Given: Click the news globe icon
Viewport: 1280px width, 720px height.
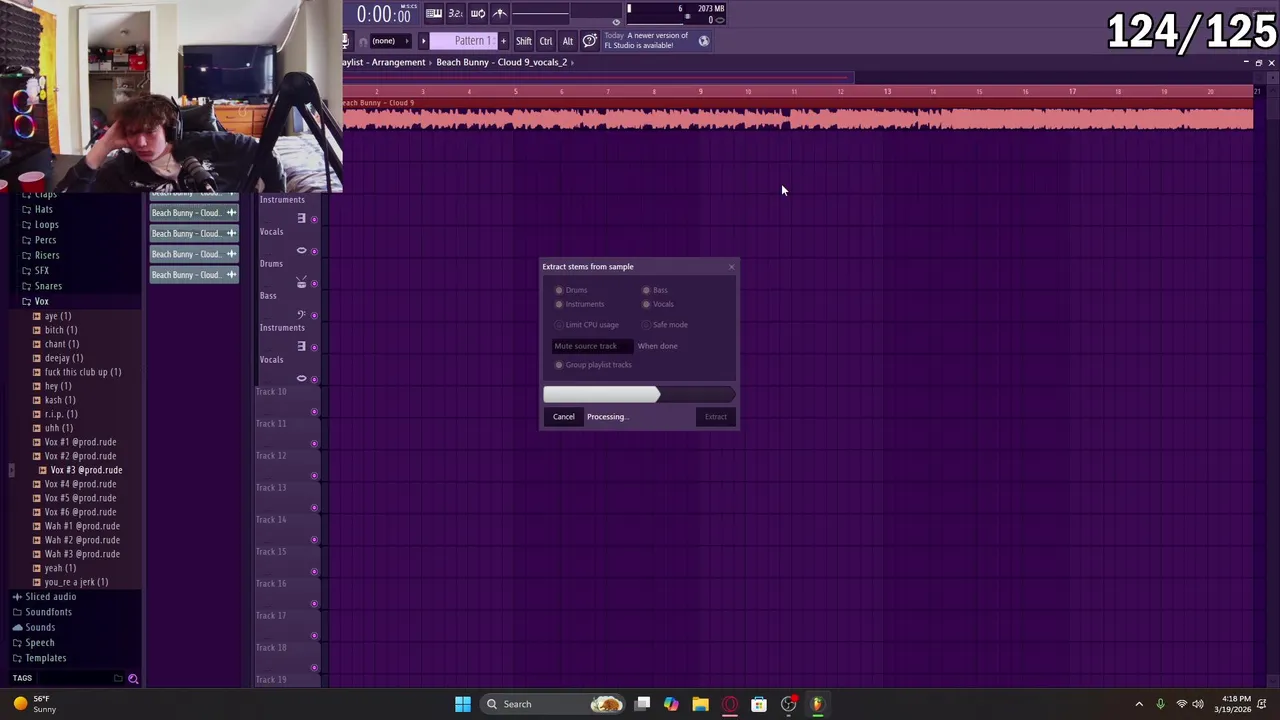Looking at the screenshot, I should [x=704, y=41].
